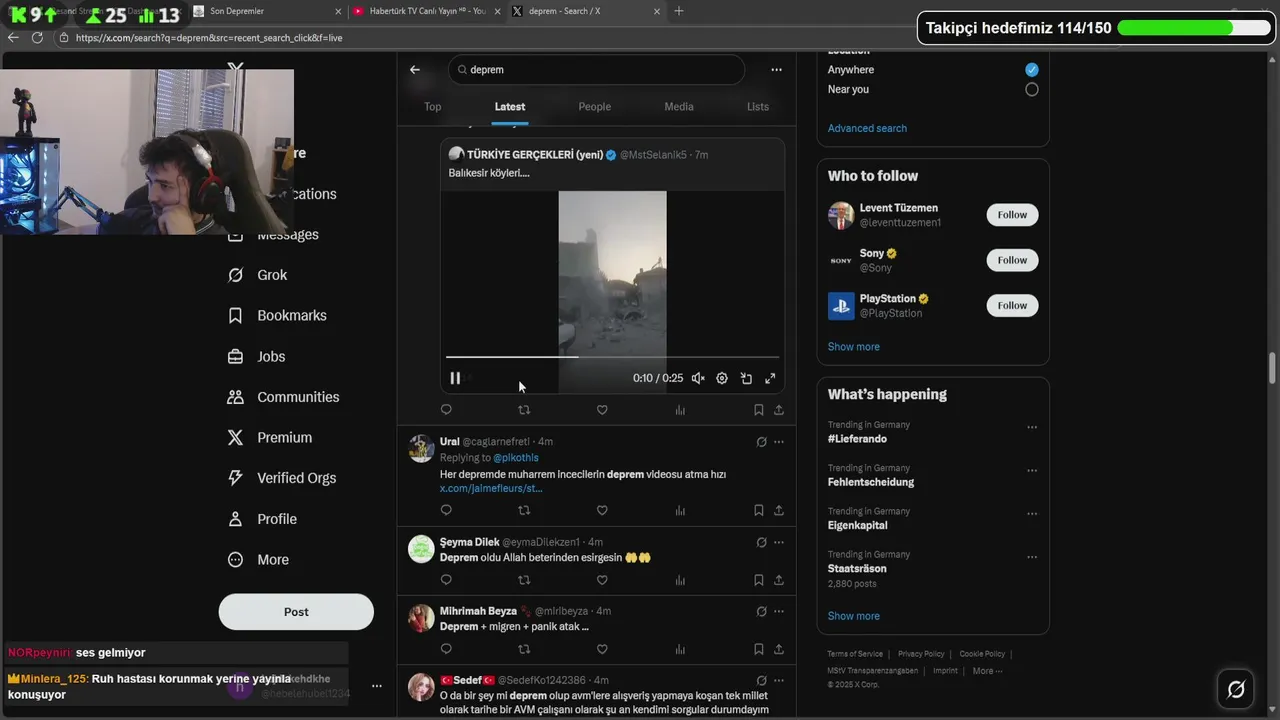The width and height of the screenshot is (1280, 720).
Task: Pause the Balıkesir köyleri video
Action: point(455,378)
